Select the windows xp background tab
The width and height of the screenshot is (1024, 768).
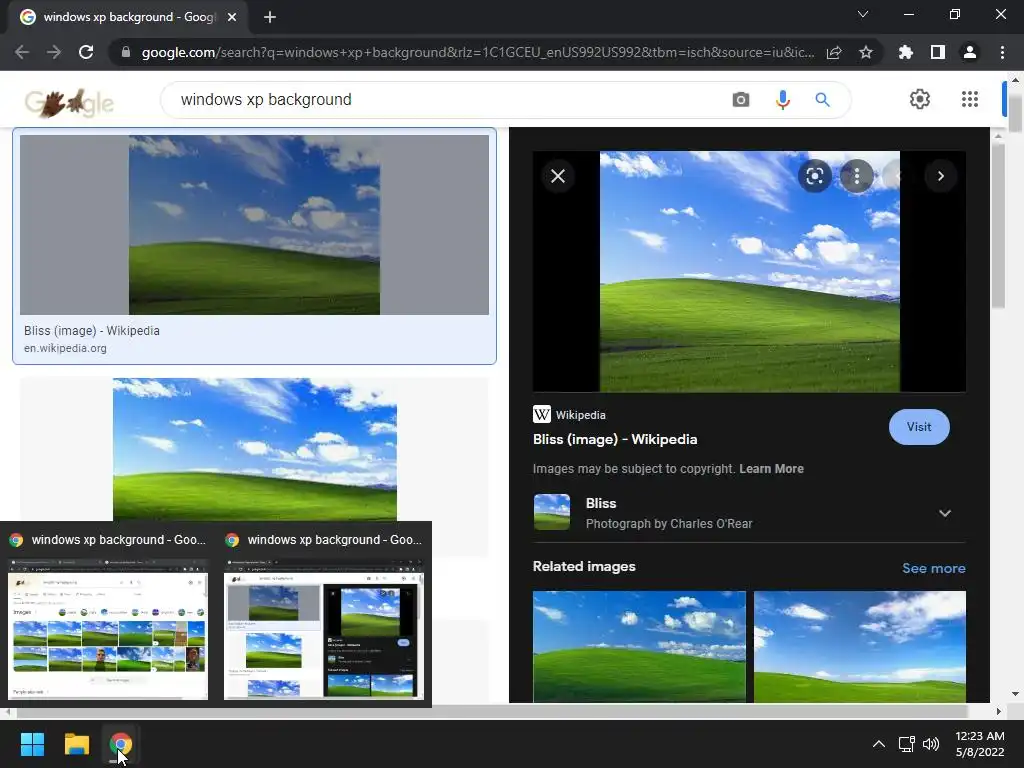pos(128,17)
